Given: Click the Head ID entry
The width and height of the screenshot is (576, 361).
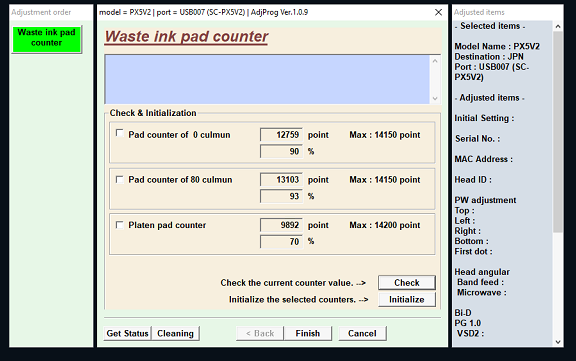Looking at the screenshot, I should coord(473,180).
